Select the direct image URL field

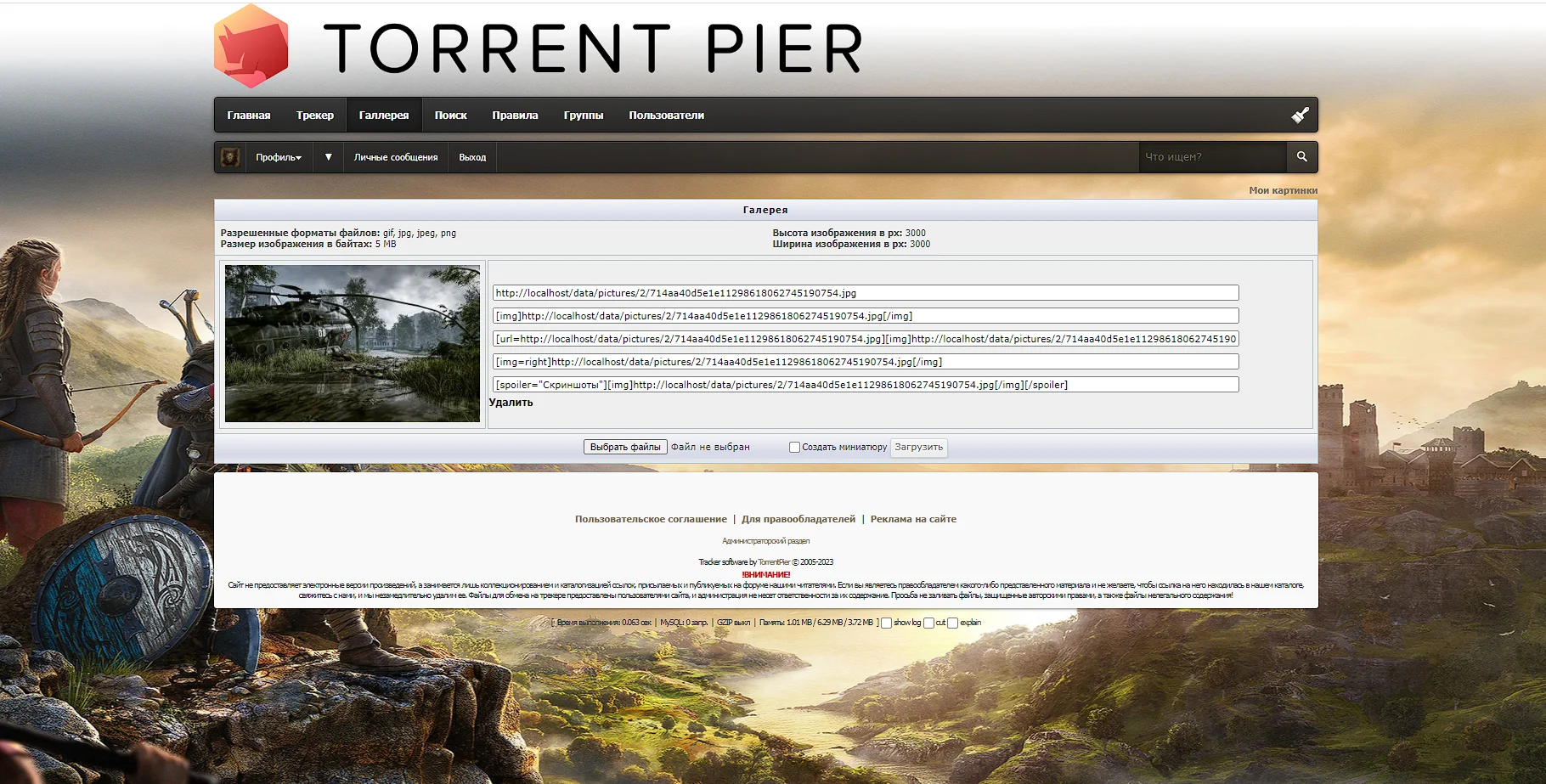(x=866, y=293)
